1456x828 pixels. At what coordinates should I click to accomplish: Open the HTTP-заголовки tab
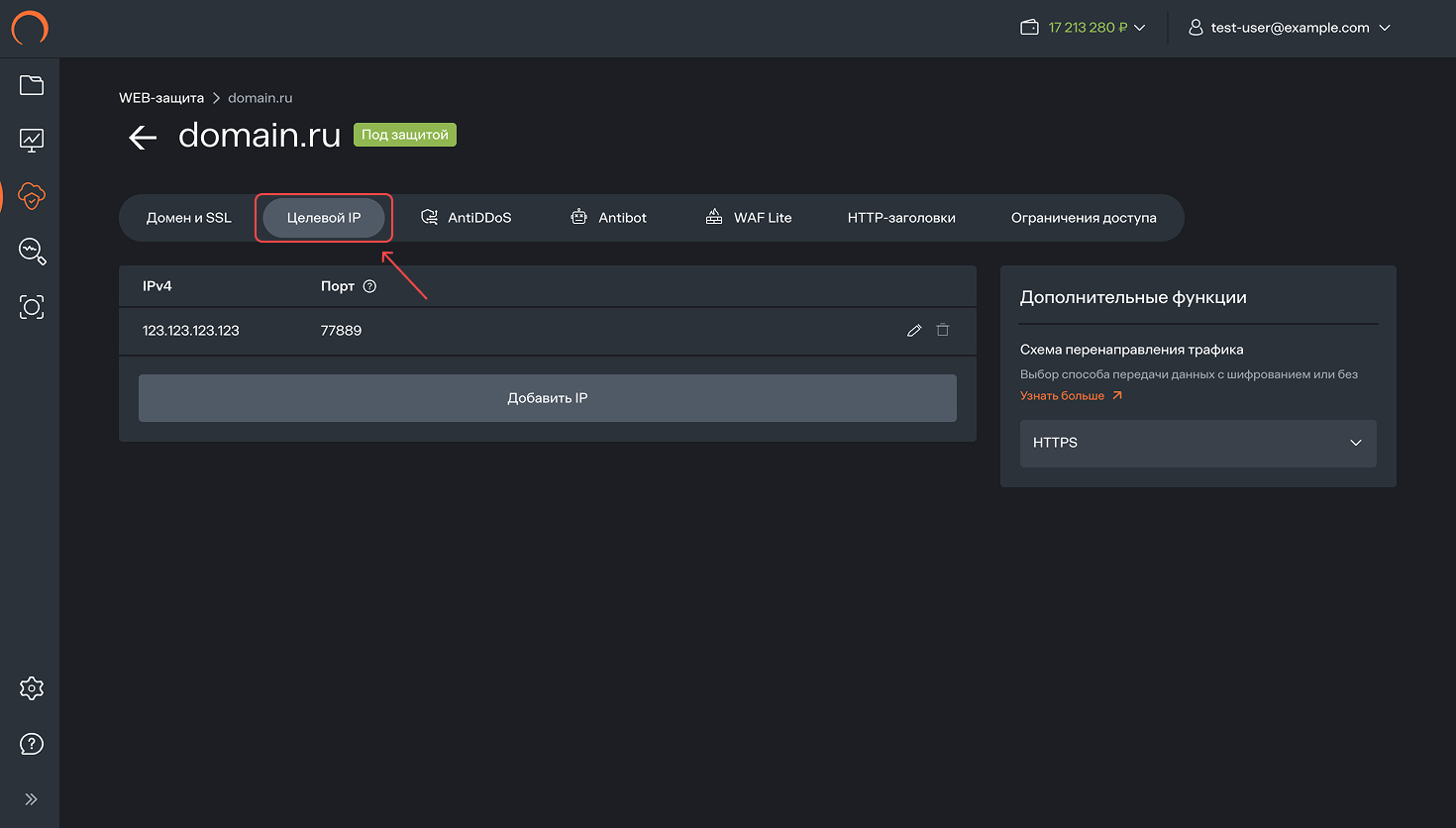coord(901,218)
